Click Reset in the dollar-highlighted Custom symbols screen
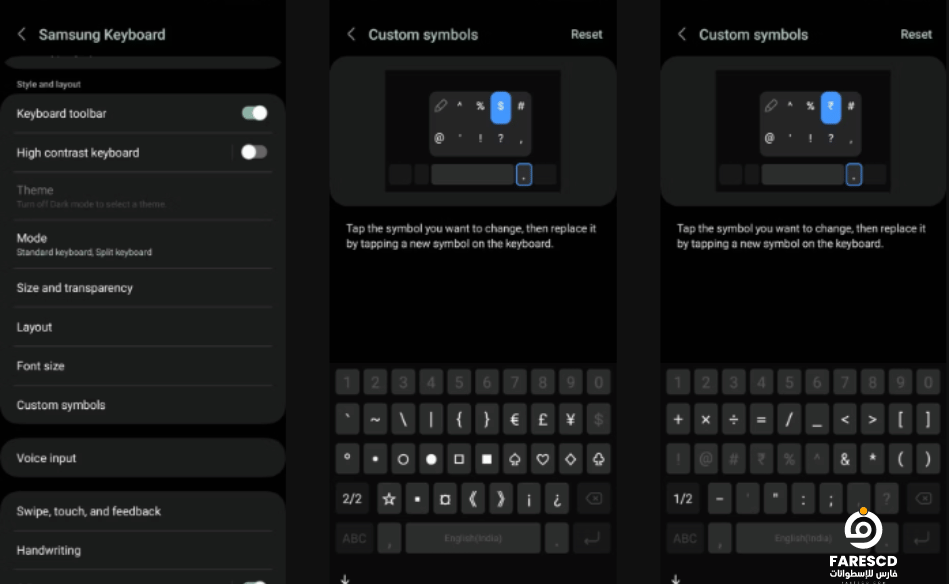This screenshot has height=584, width=949. 586,34
